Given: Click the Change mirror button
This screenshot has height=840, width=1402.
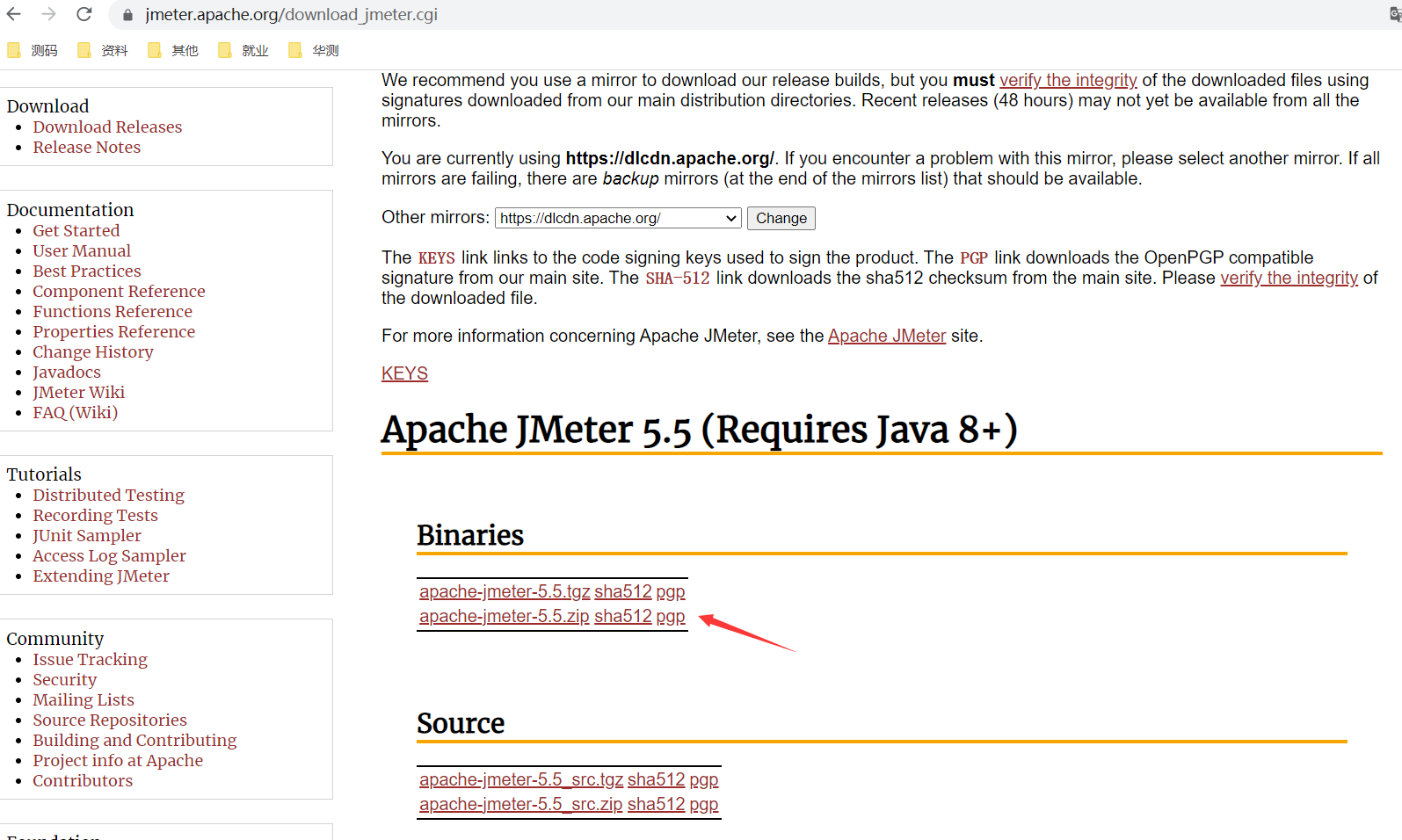Looking at the screenshot, I should coord(781,218).
